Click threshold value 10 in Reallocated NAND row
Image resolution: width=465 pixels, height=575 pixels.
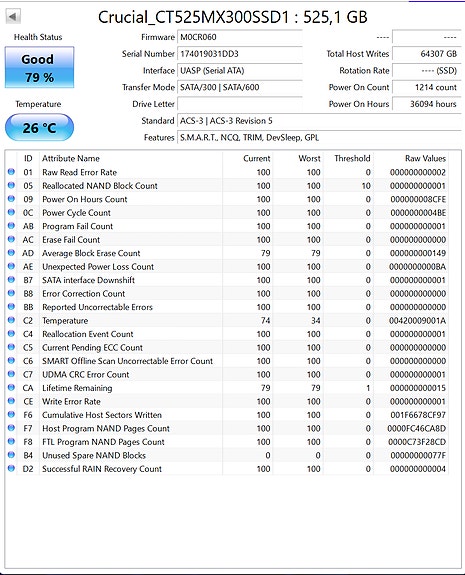click(366, 186)
